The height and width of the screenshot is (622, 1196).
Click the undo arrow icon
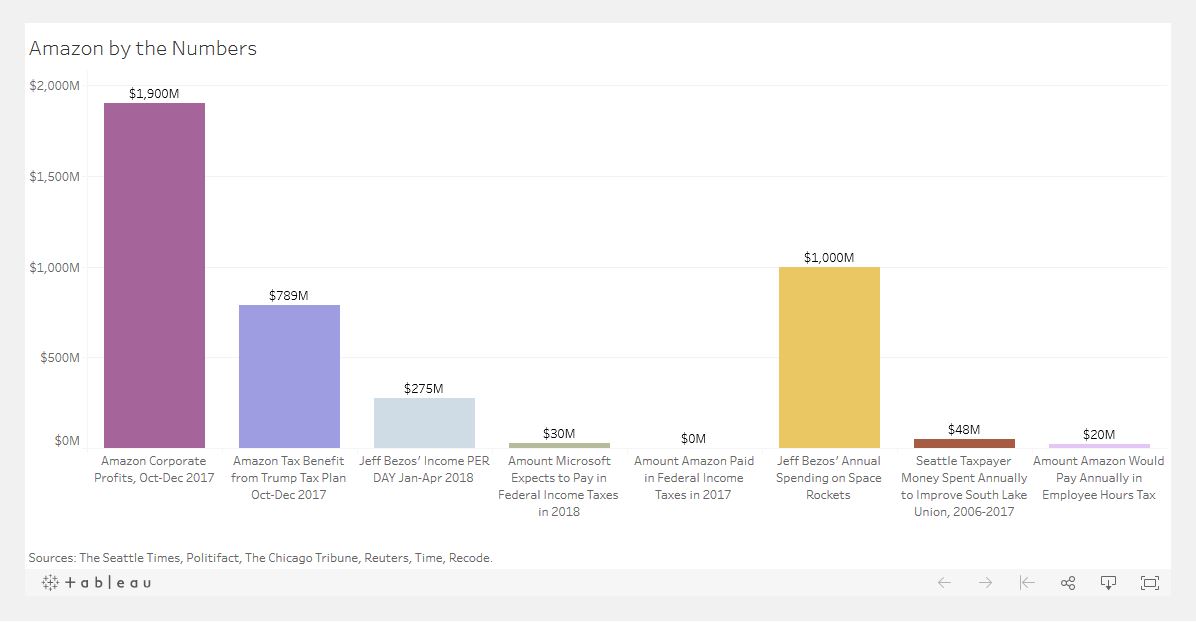point(944,583)
